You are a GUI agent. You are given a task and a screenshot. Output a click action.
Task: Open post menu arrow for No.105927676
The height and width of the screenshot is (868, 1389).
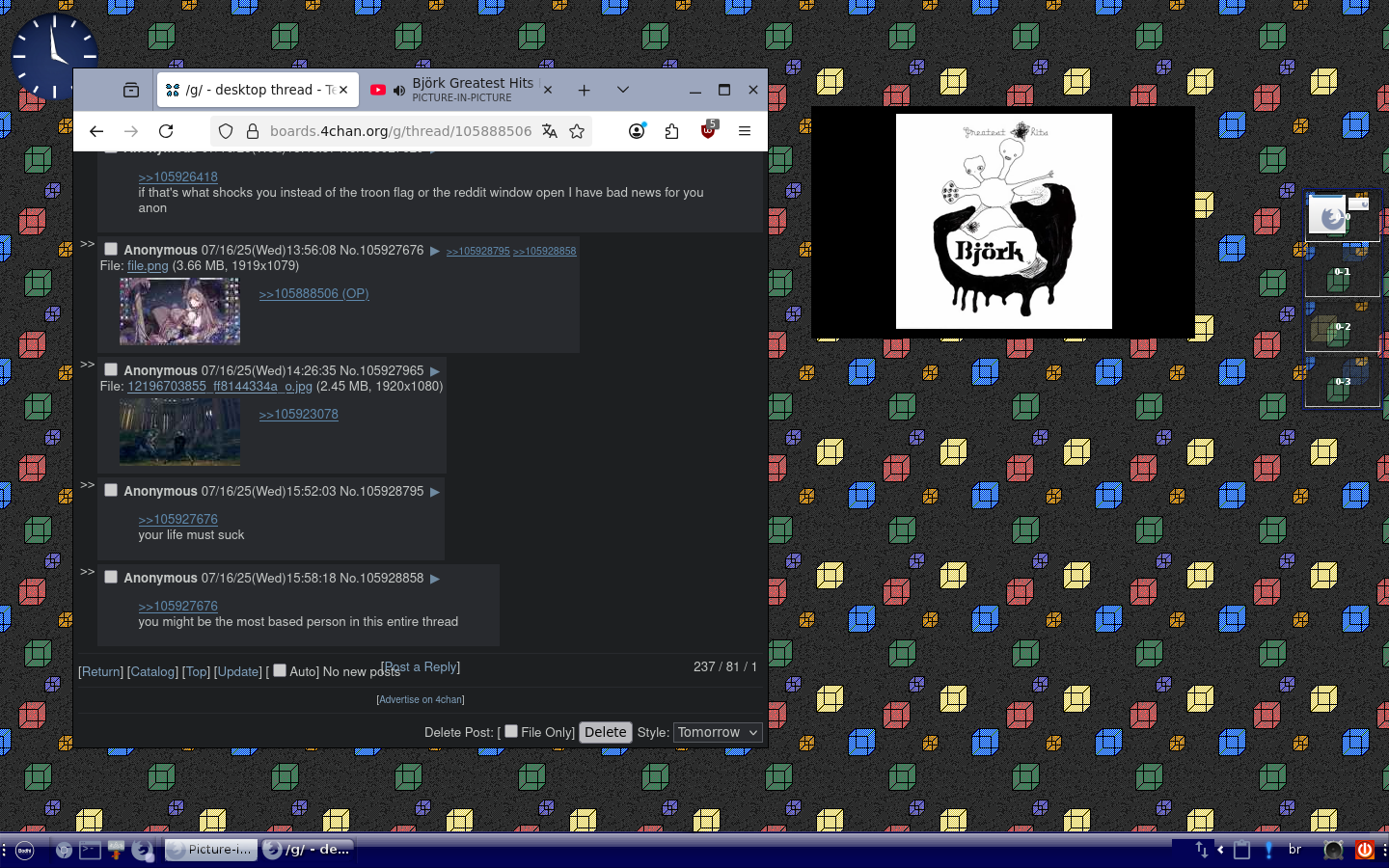[435, 251]
